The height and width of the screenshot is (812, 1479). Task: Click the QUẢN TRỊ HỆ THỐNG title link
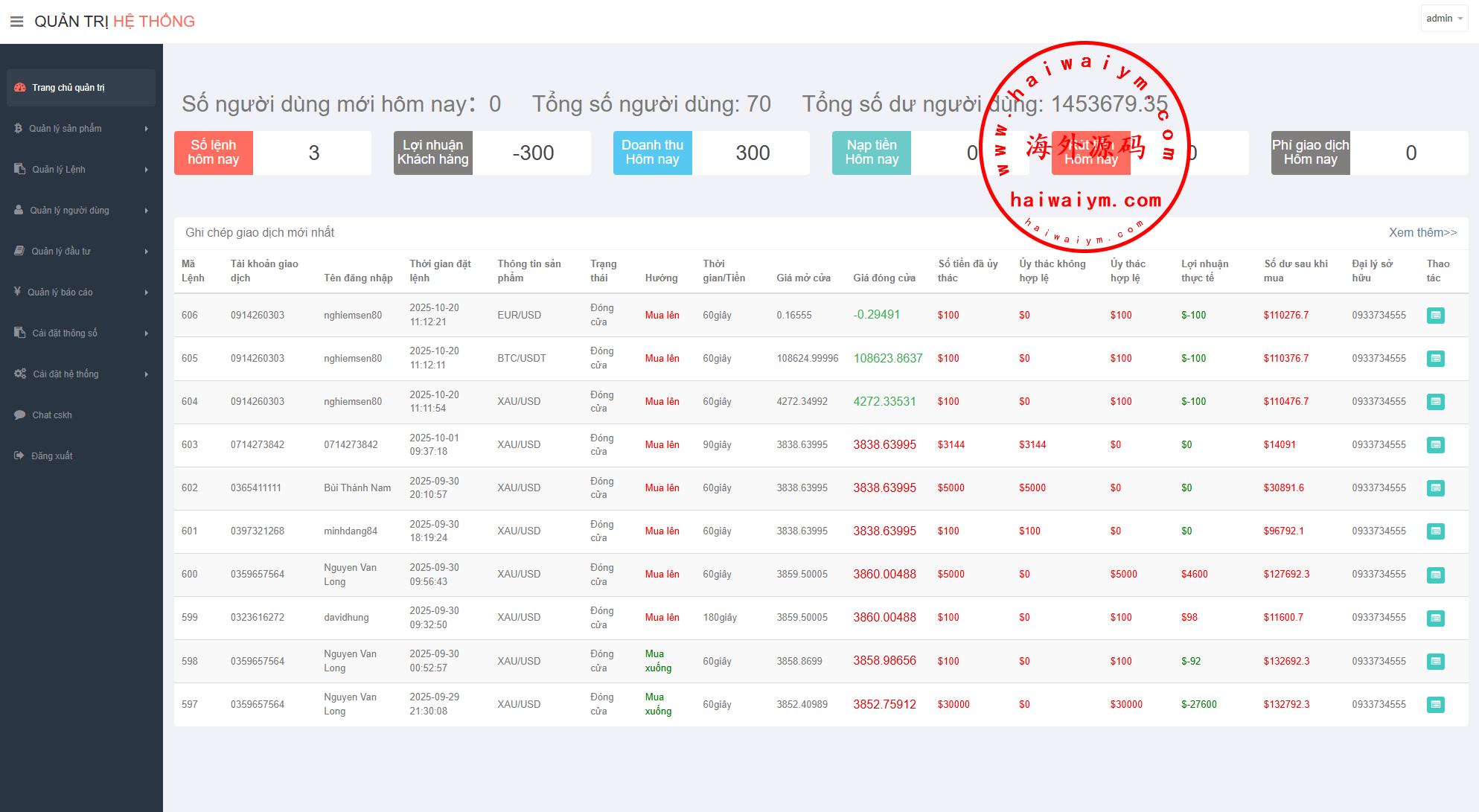coord(115,22)
